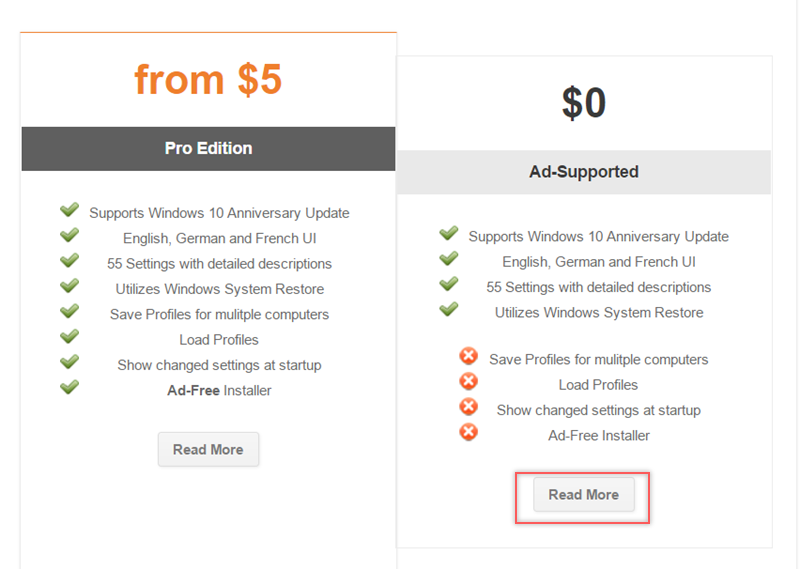Click green checkmark by Pro Save Profiles
The height and width of the screenshot is (569, 800).
click(x=69, y=312)
